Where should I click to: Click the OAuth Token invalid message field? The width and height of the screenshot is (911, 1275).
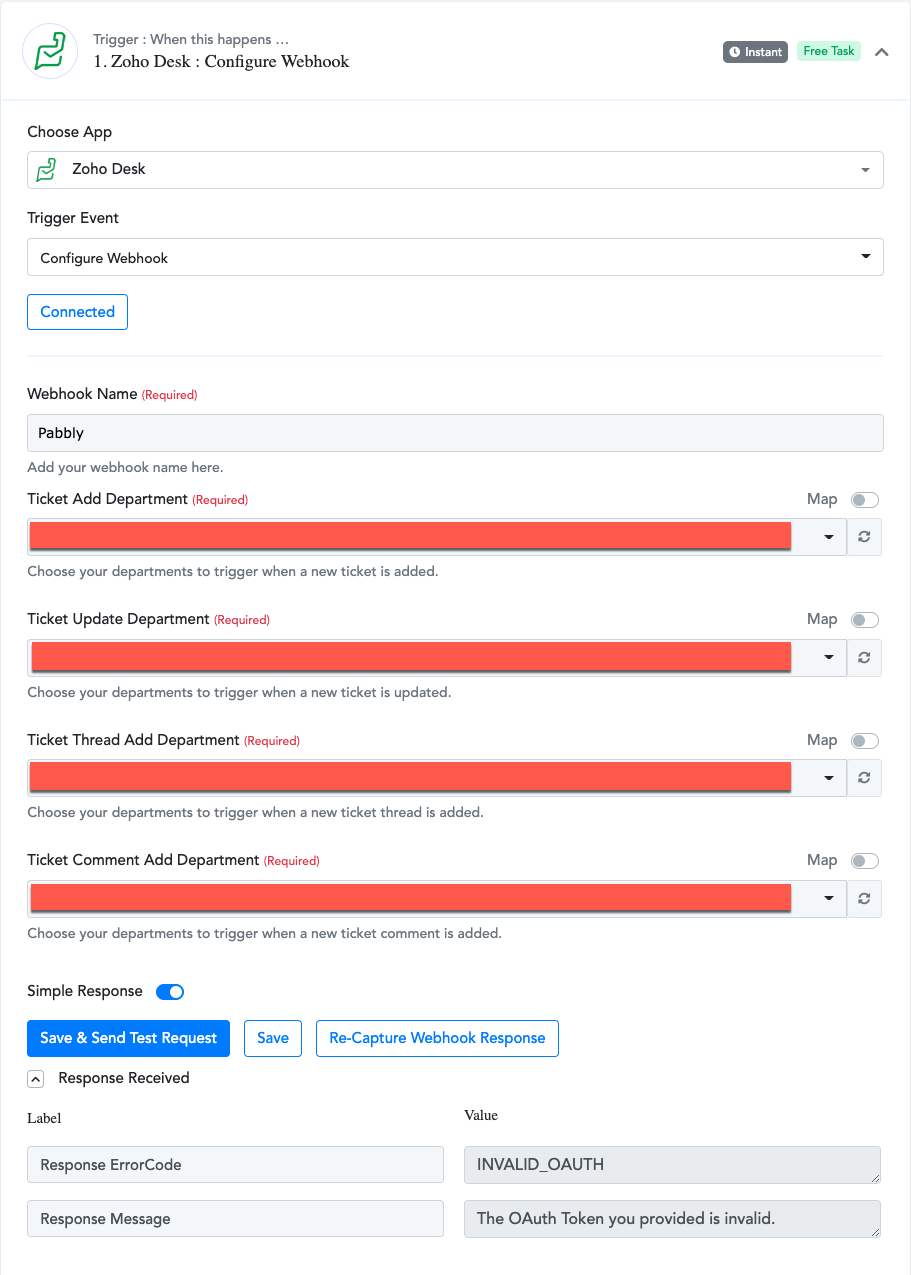[x=672, y=1219]
